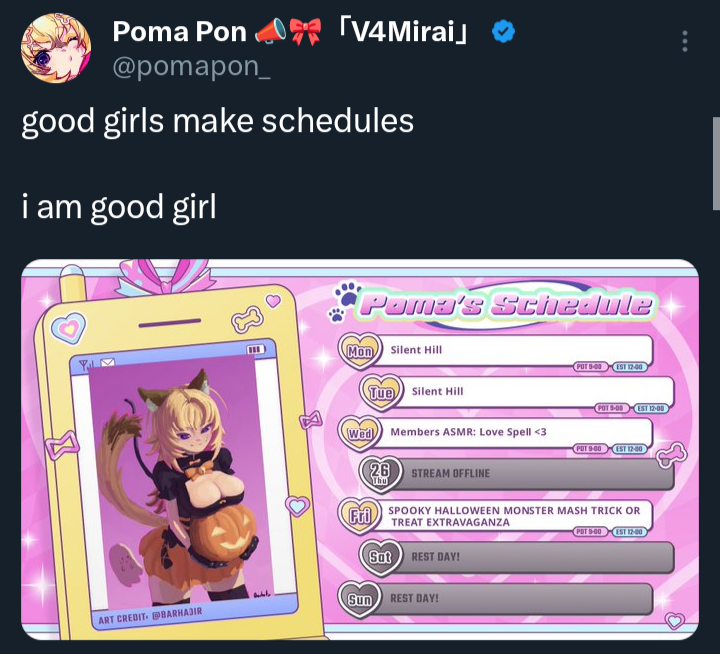The height and width of the screenshot is (654, 720).
Task: Click the Sun heart badge
Action: pyautogui.click(x=360, y=599)
